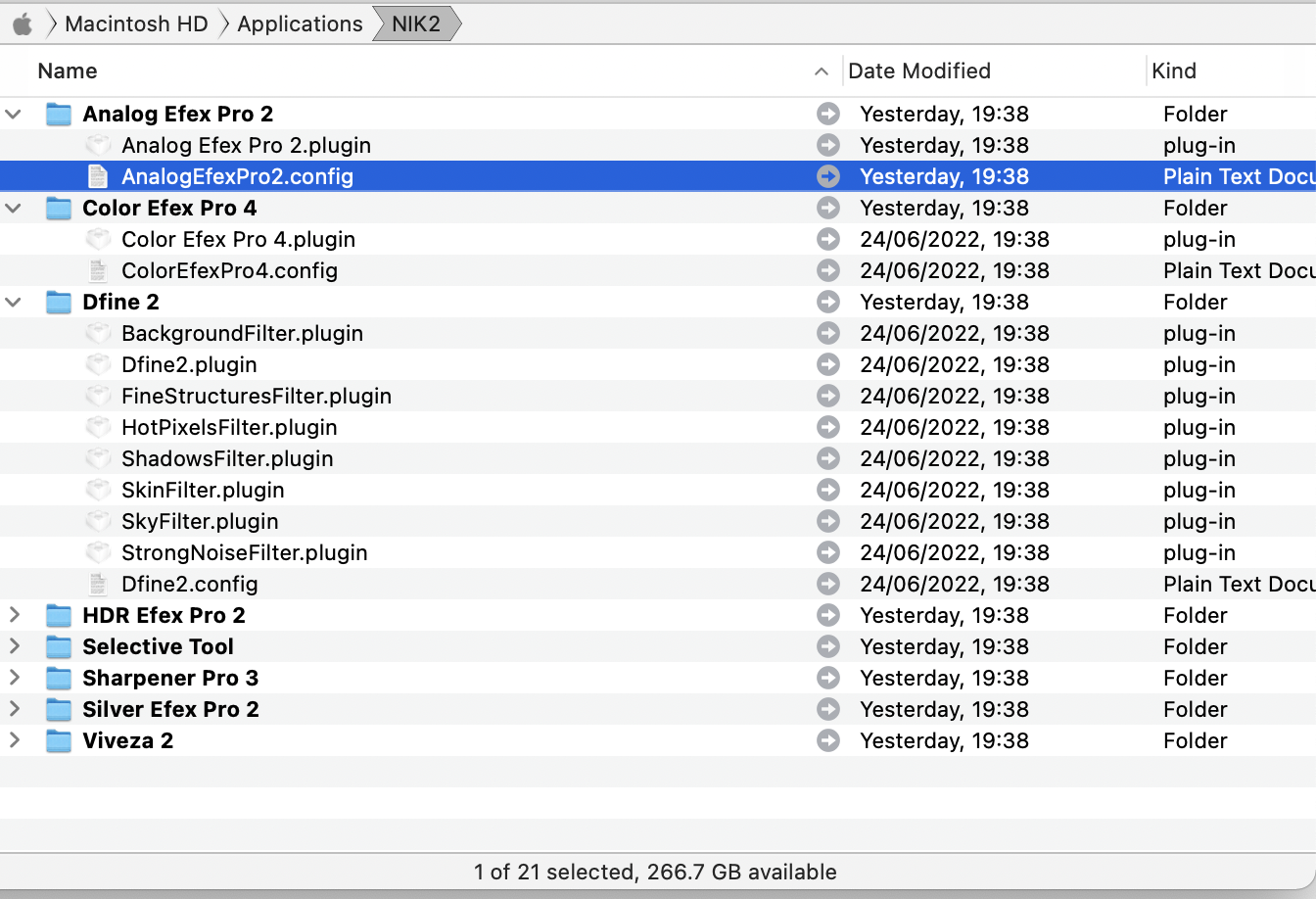This screenshot has height=899, width=1316.
Task: Click the Color Efex Pro 4.plugin file icon
Action: [x=98, y=239]
